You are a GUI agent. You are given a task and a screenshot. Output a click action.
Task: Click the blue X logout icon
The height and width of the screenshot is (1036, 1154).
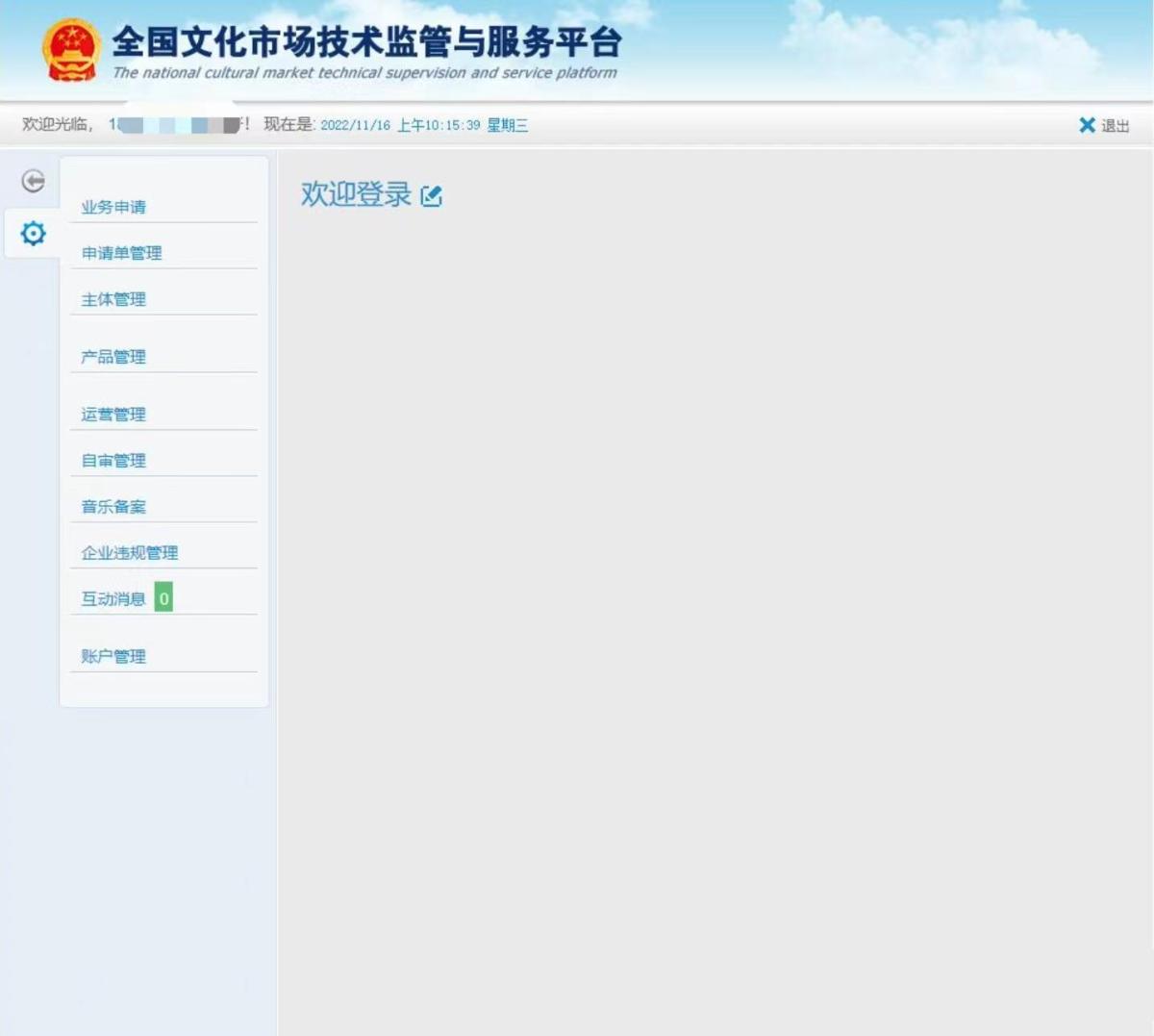pos(1087,125)
